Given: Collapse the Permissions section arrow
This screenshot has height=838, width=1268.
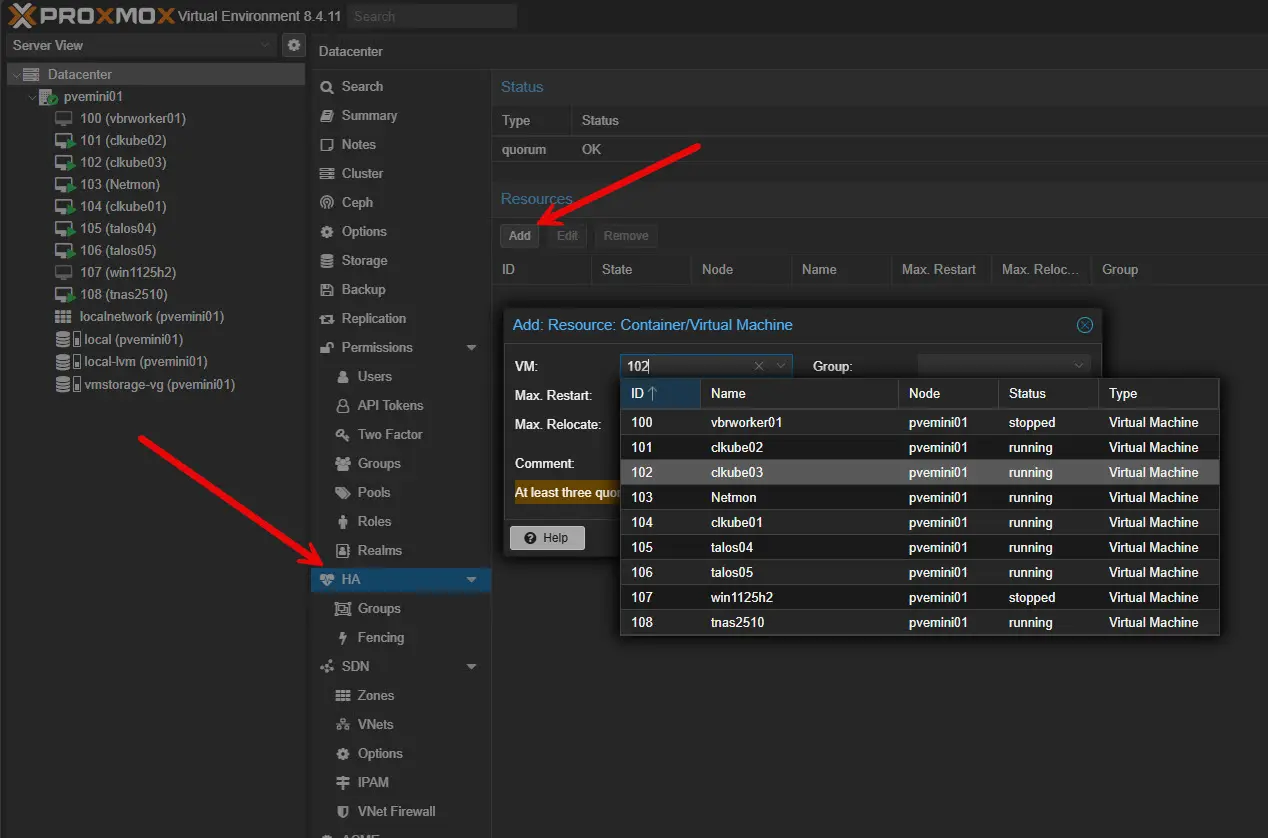Looking at the screenshot, I should tap(472, 348).
